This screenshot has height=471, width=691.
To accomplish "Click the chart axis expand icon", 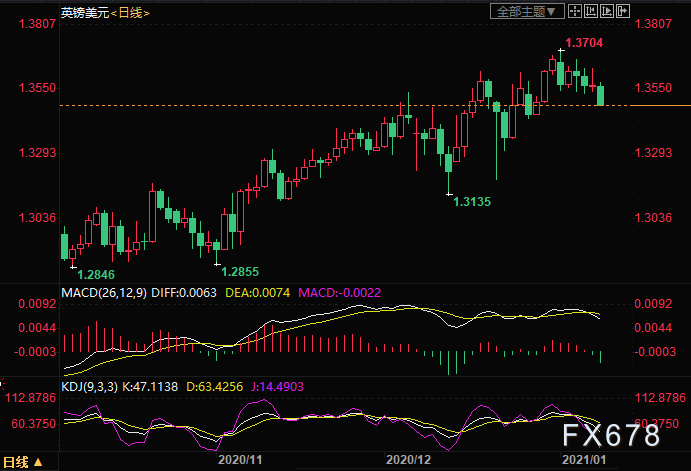I will tap(606, 11).
